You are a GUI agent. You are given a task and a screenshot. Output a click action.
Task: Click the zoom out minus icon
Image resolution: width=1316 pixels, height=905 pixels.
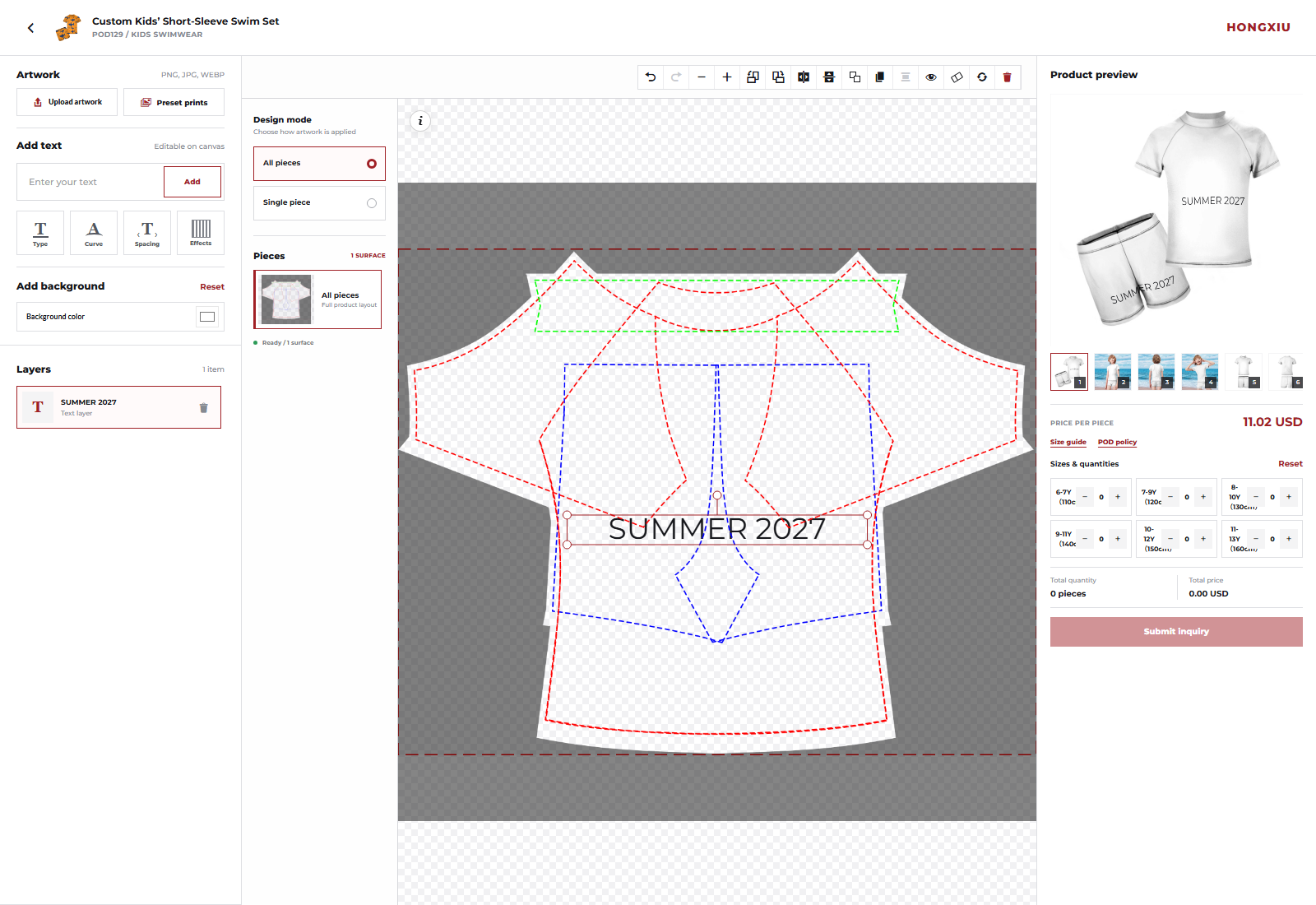tap(702, 77)
